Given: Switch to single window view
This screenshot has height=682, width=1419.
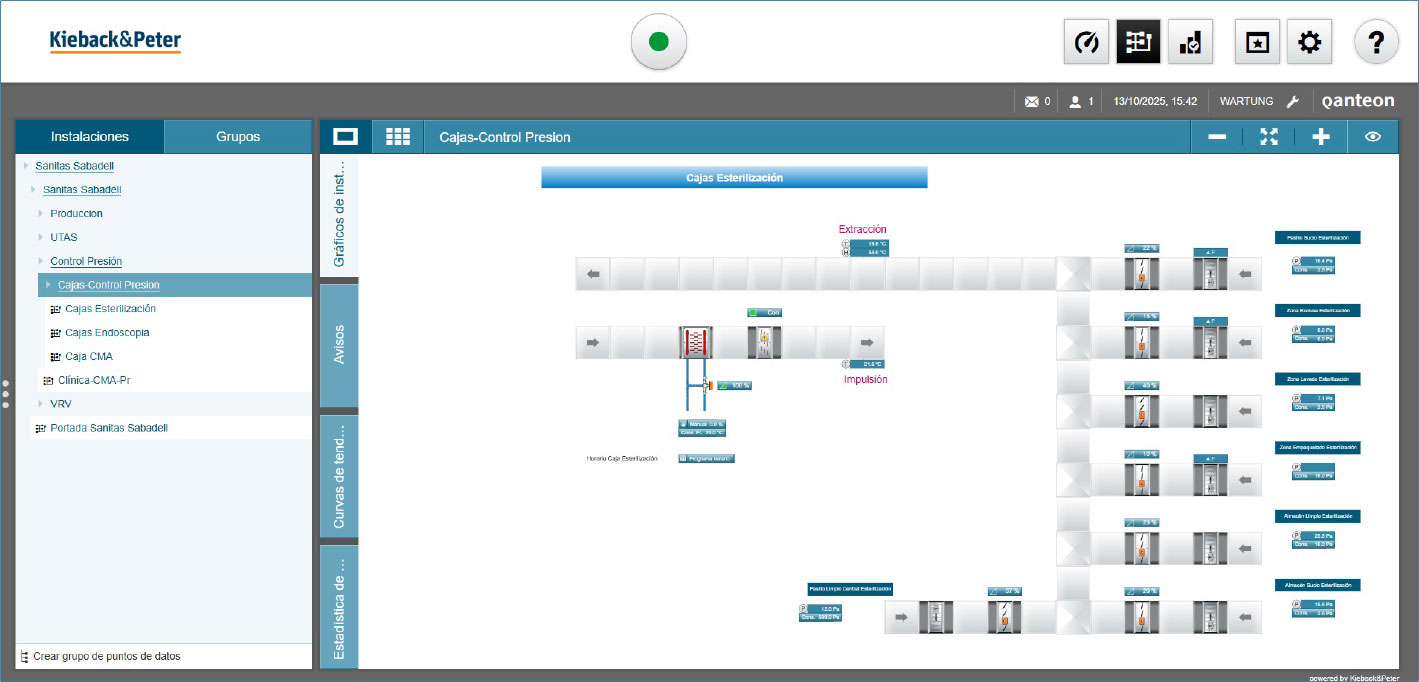Looking at the screenshot, I should [346, 137].
